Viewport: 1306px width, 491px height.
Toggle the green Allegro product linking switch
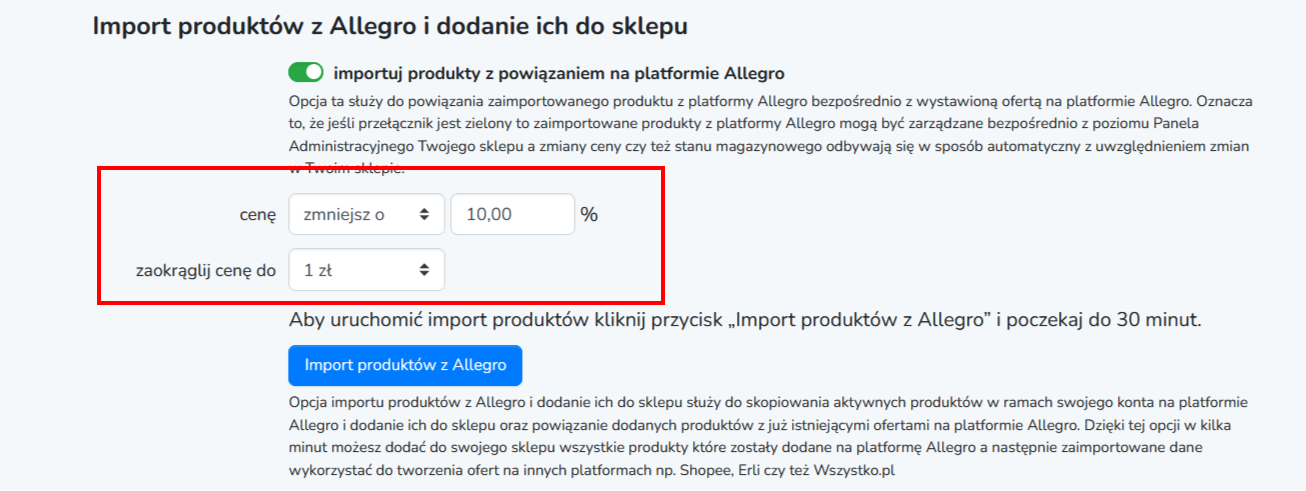tap(306, 72)
